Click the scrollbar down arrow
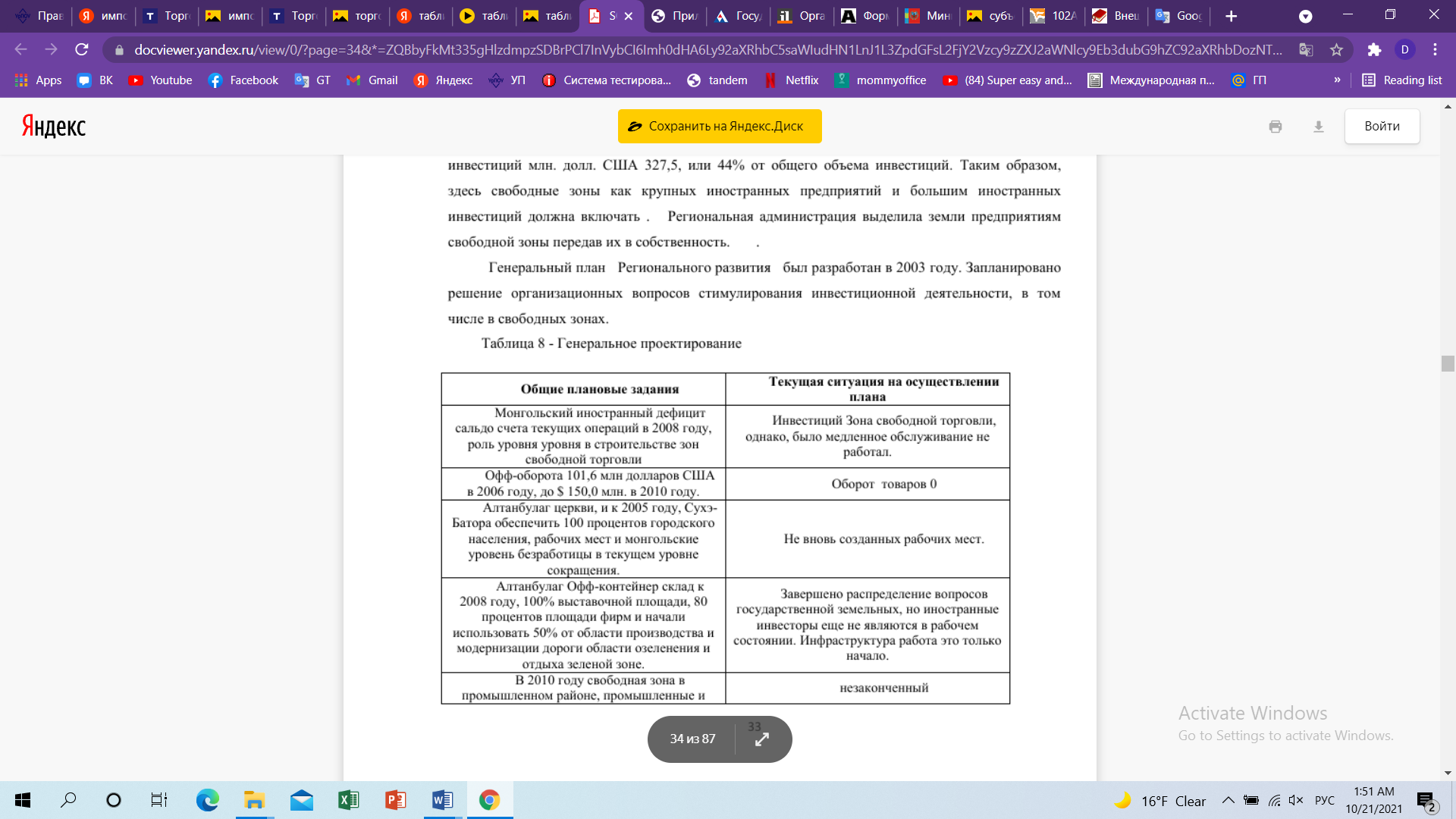The image size is (1456, 819). (x=1448, y=773)
